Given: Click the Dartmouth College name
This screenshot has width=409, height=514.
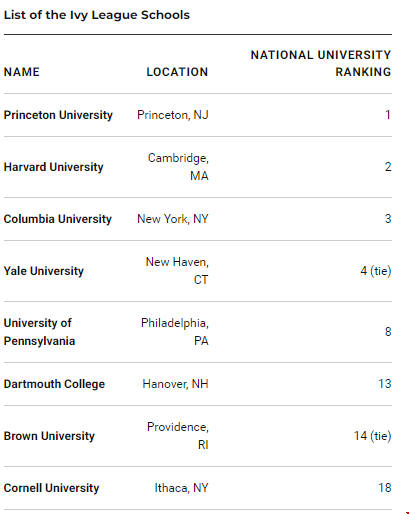Looking at the screenshot, I should coord(54,384).
